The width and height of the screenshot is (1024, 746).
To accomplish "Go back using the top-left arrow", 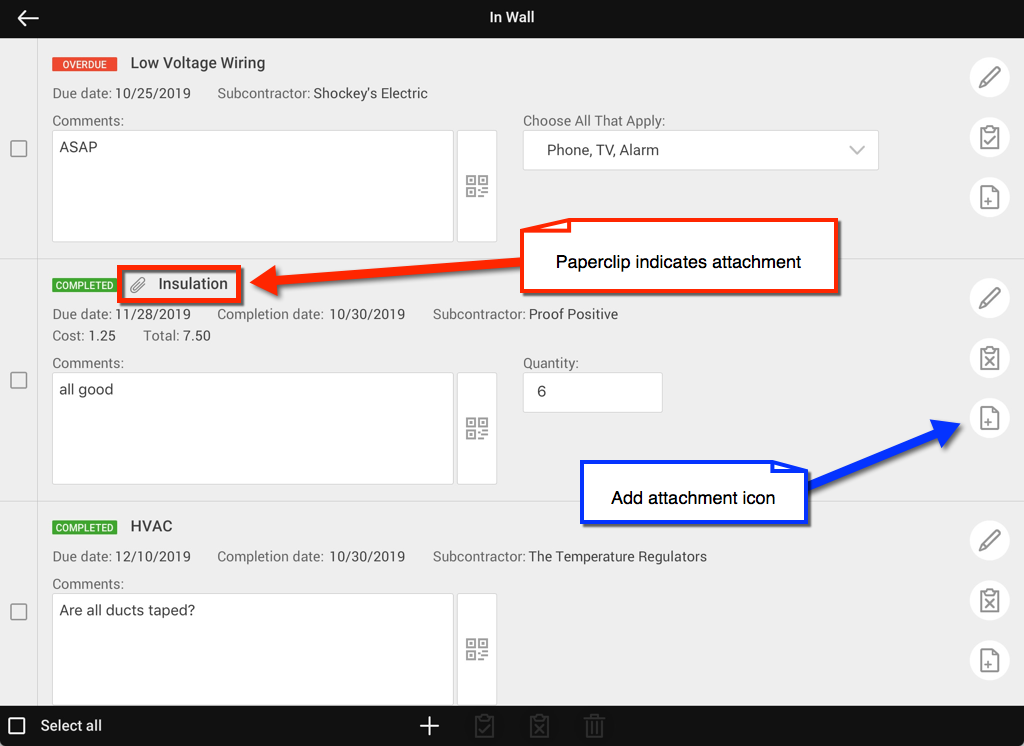I will pyautogui.click(x=28, y=18).
